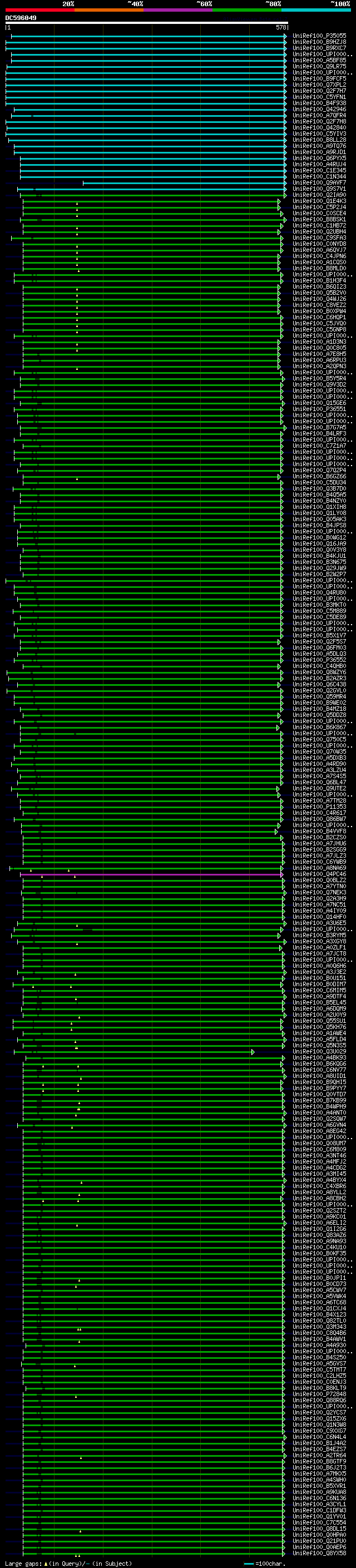Select hit label UniRef100_Q0HPA0
This screenshot has width=356, height=1568.
(319, 1535)
